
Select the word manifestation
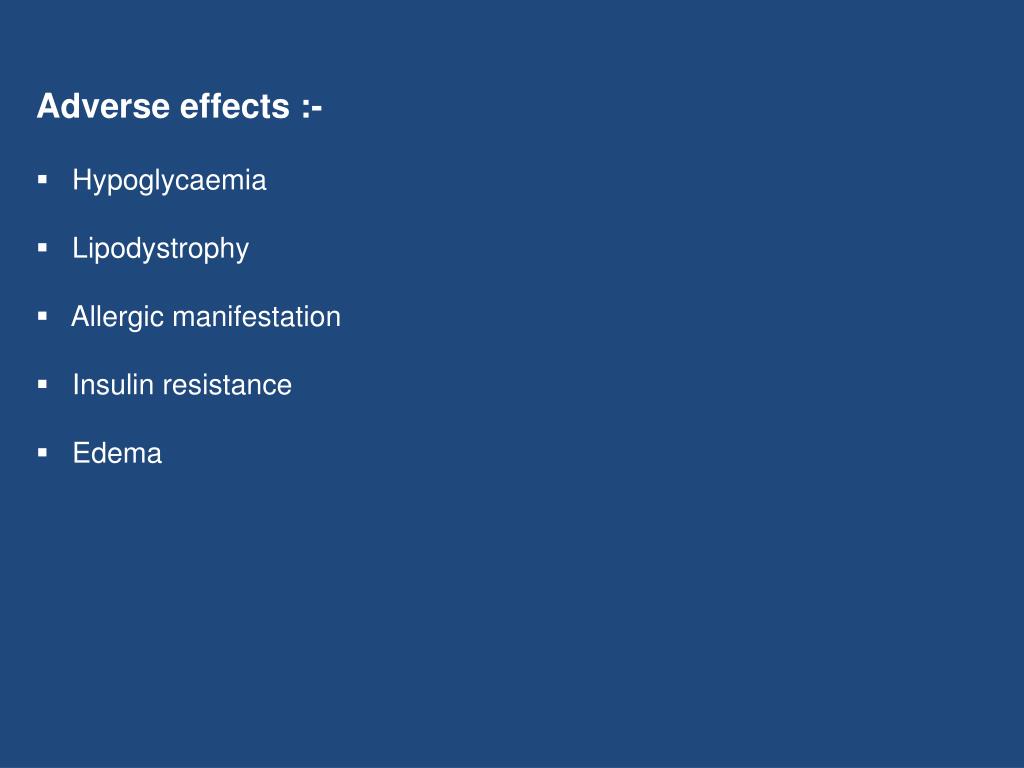[x=257, y=317]
